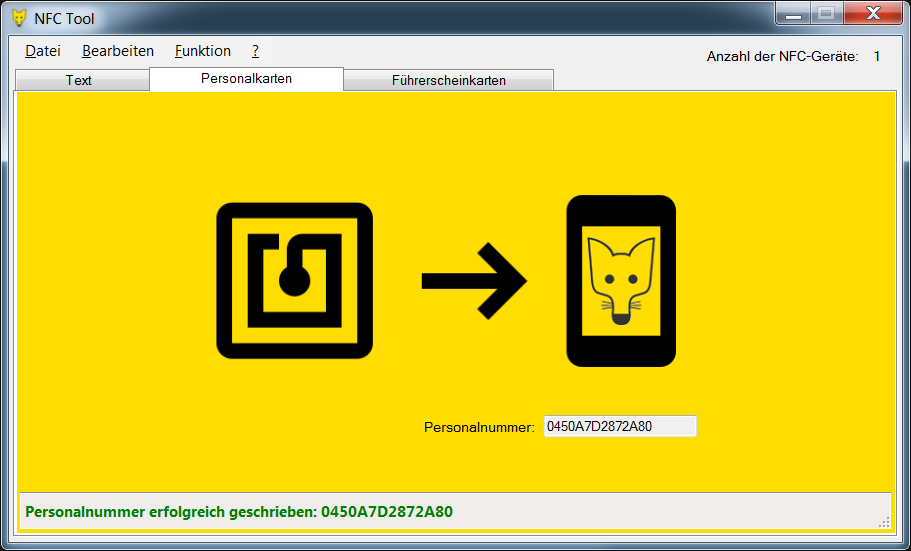Maximize the NFC Tool window

[x=825, y=14]
